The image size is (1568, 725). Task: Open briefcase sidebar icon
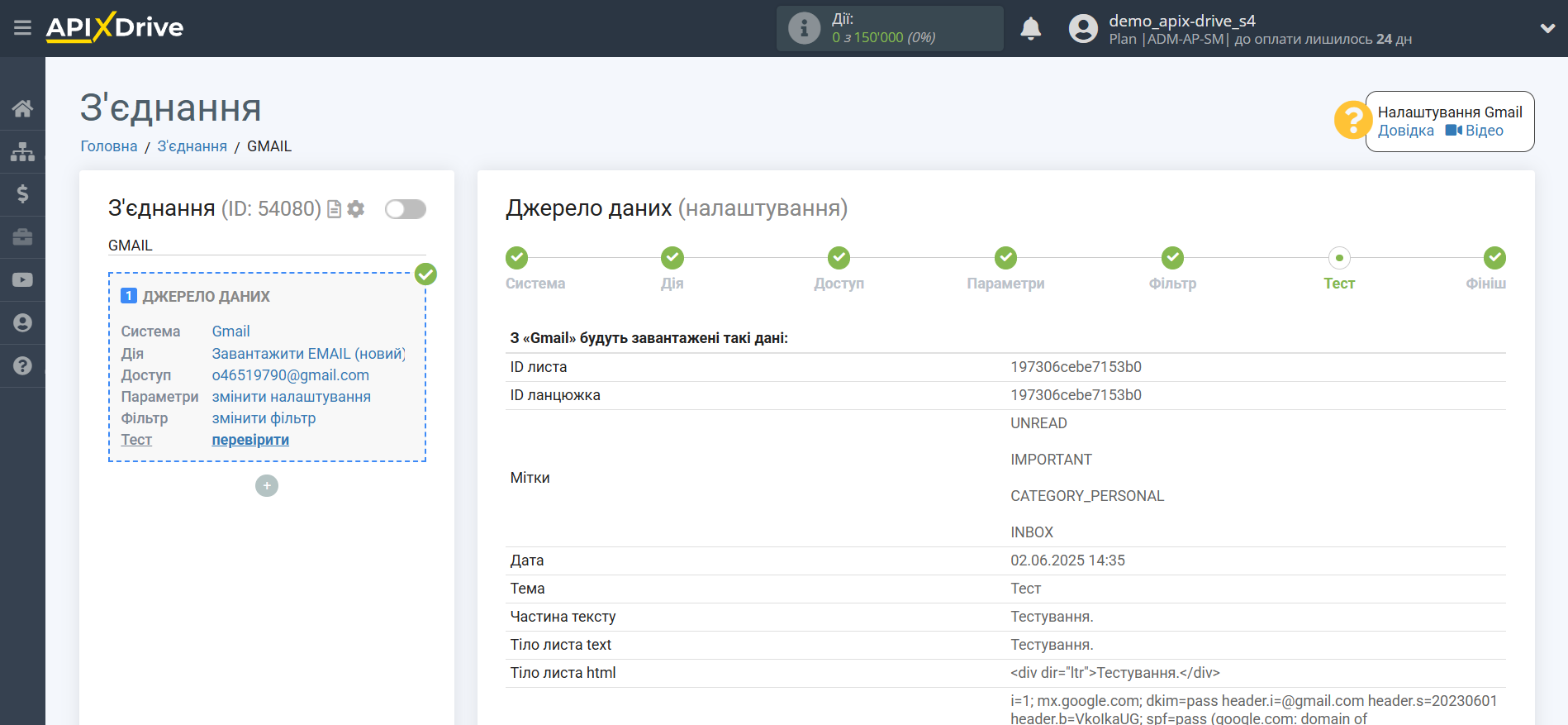(x=22, y=237)
